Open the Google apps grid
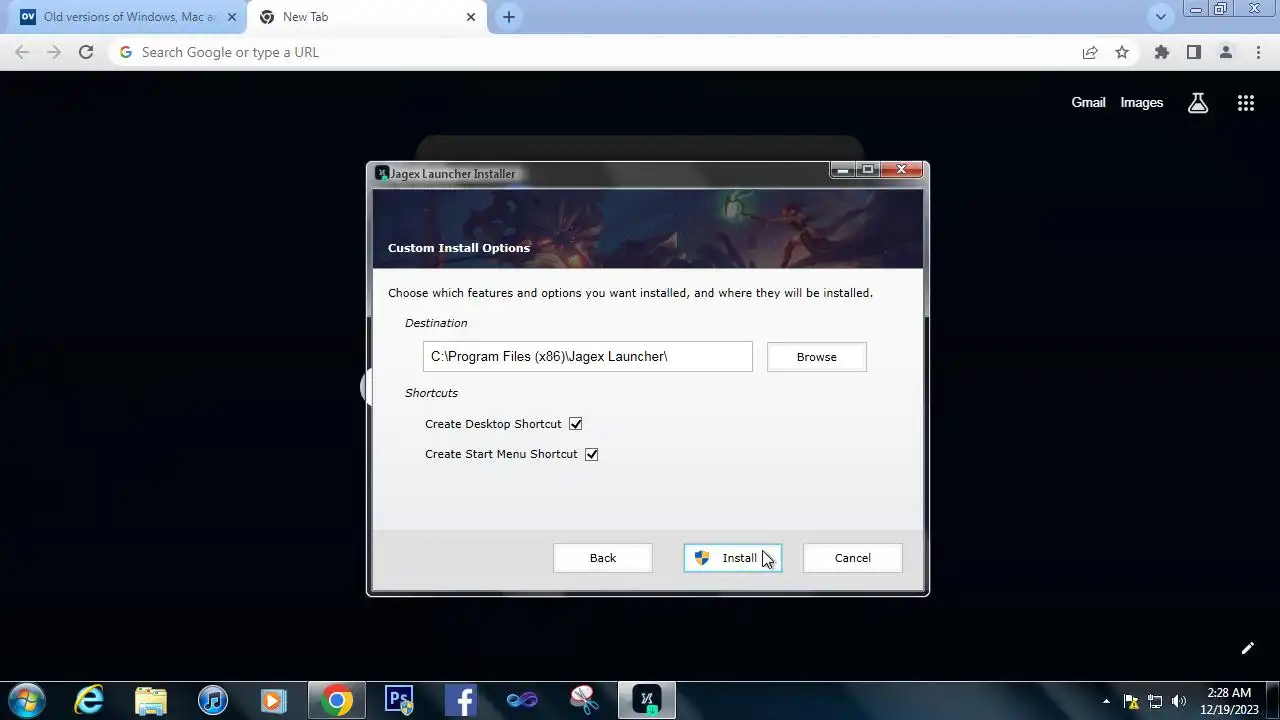This screenshot has height=720, width=1280. point(1246,102)
